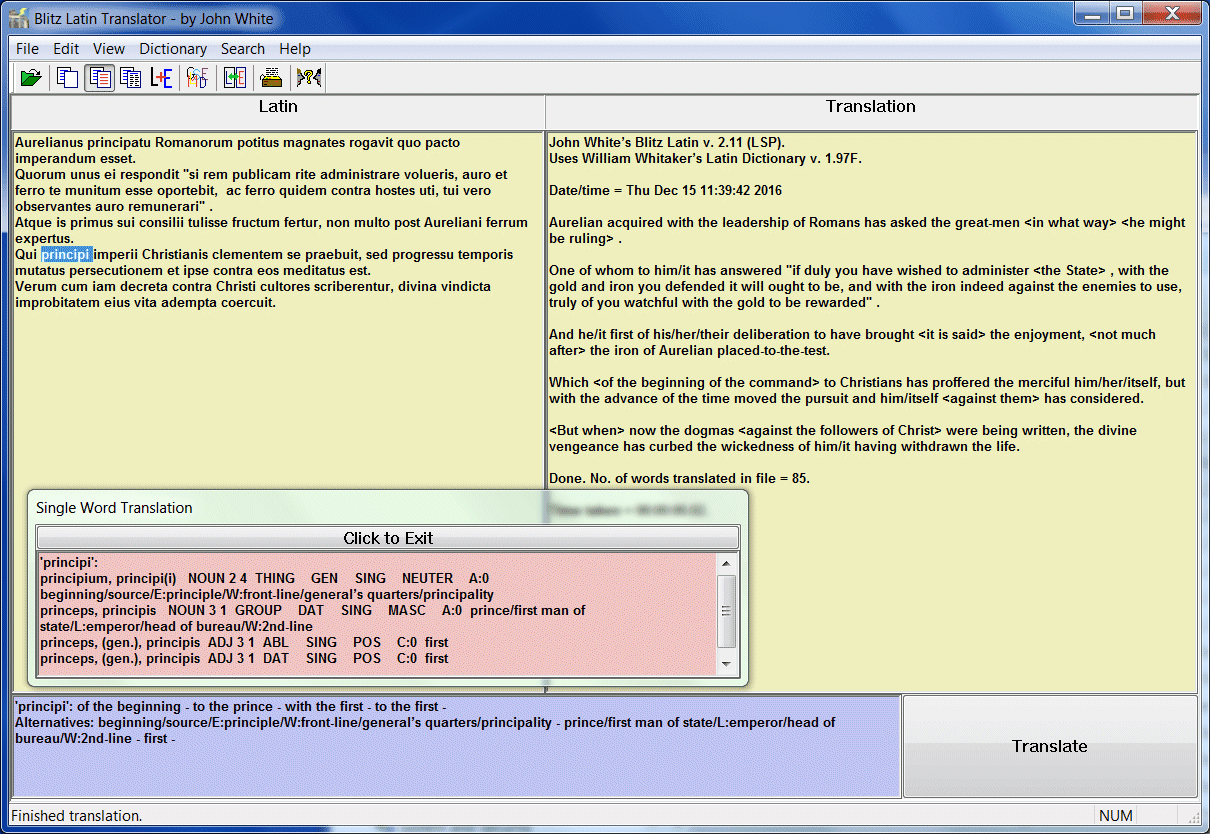Open the Edit menu
Image resolution: width=1210 pixels, height=834 pixels.
tap(66, 48)
